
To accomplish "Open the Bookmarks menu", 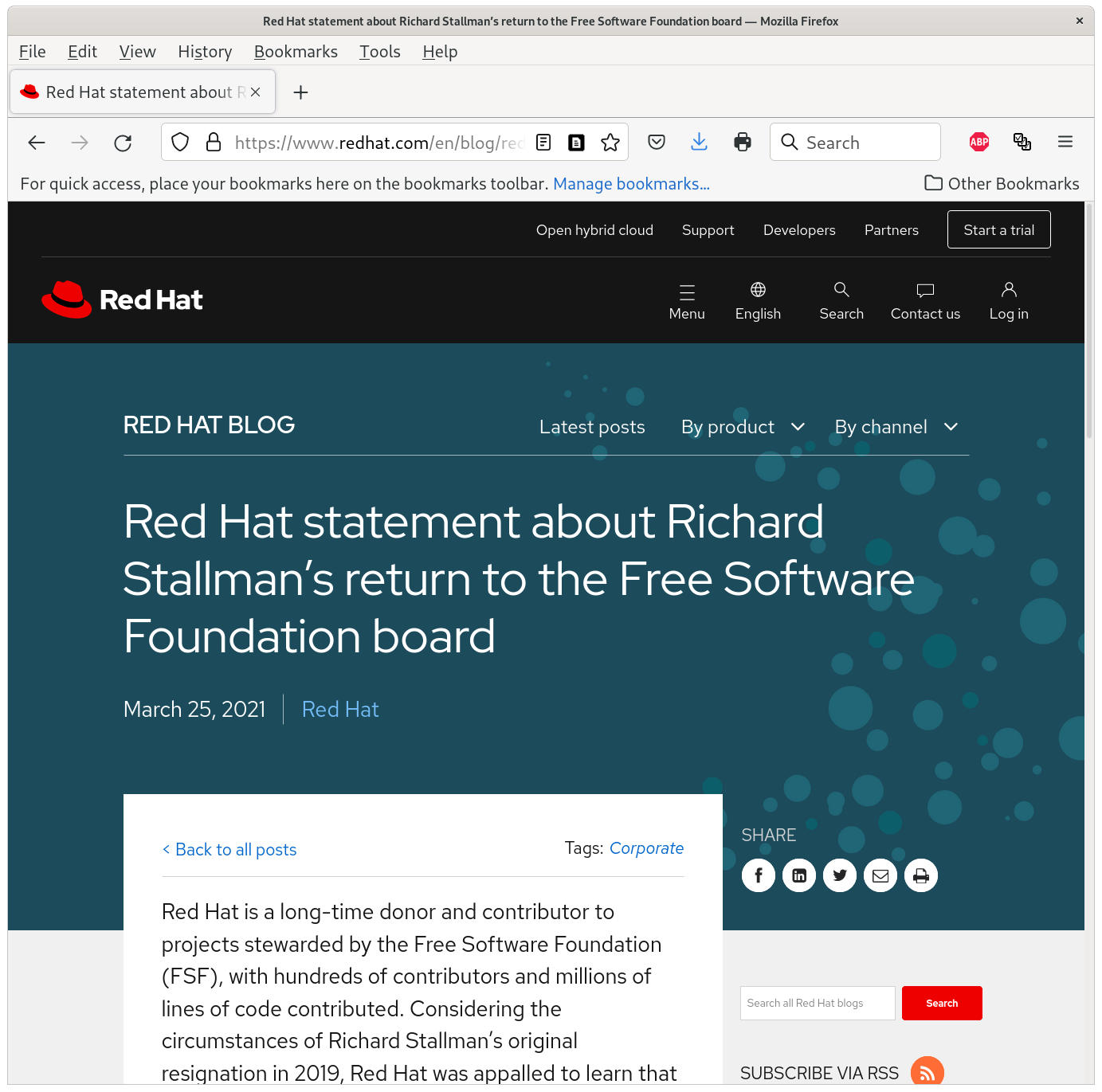I will (296, 52).
